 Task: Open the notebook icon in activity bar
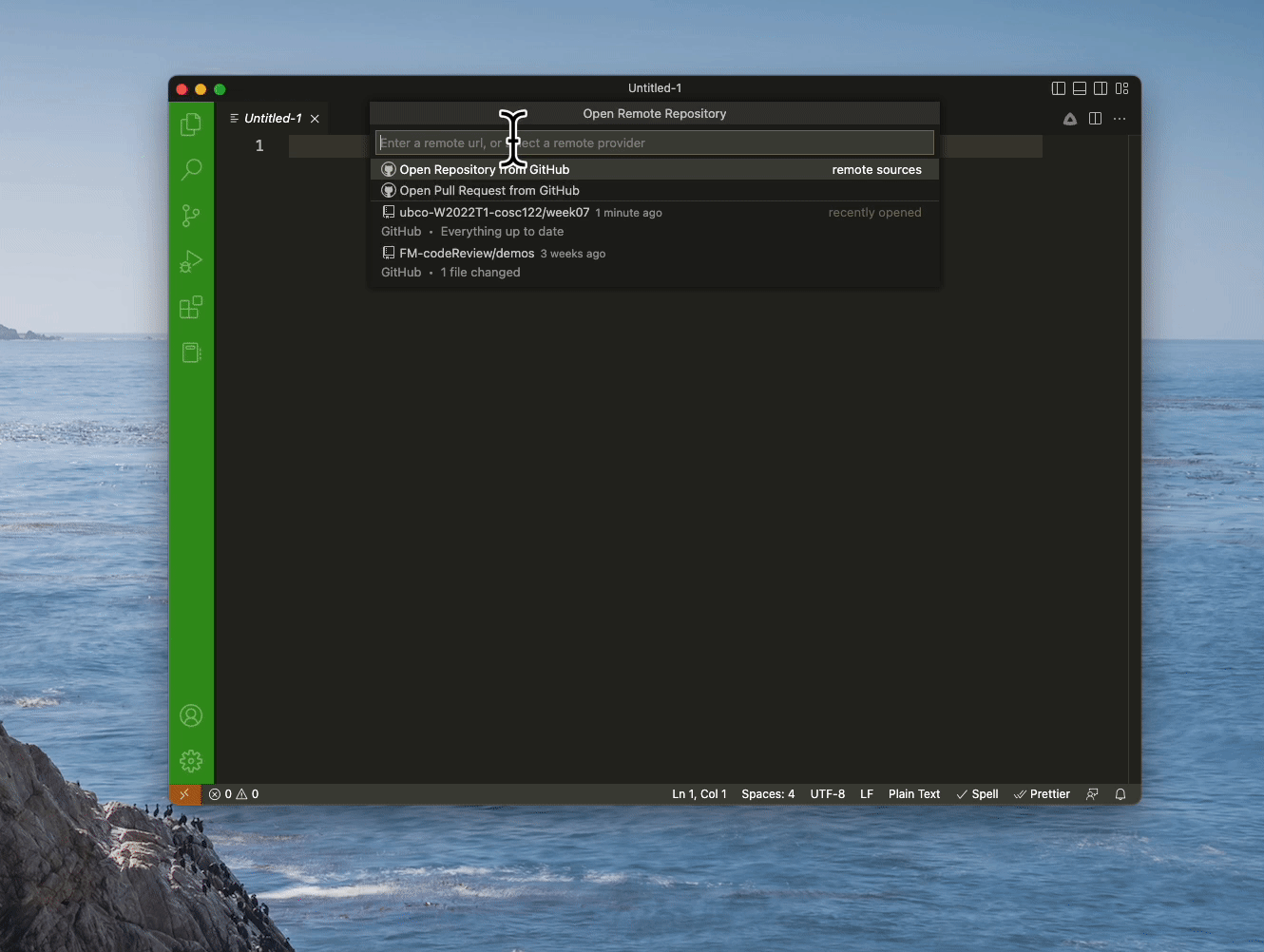pos(191,352)
